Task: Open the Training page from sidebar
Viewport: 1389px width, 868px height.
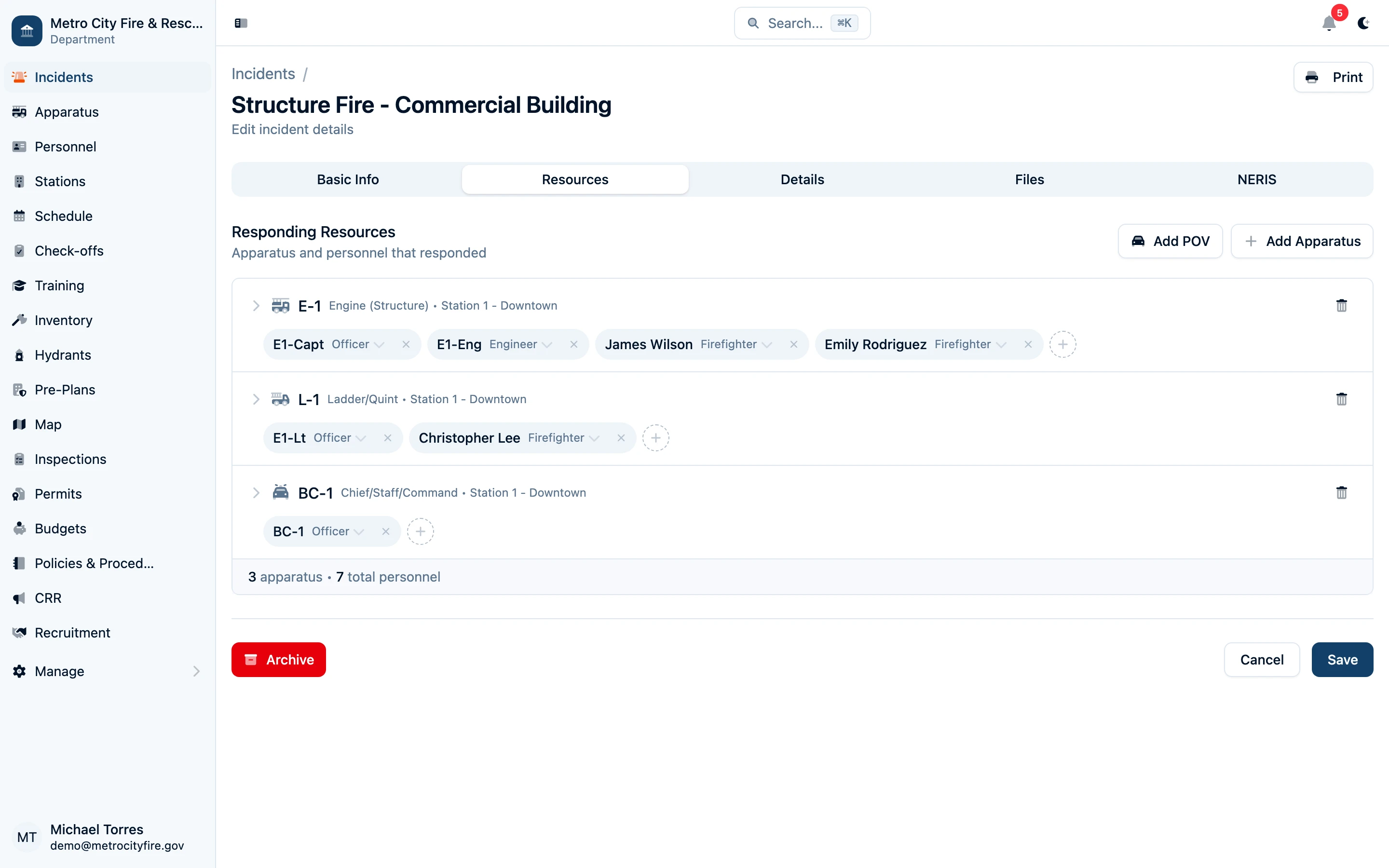Action: point(60,285)
